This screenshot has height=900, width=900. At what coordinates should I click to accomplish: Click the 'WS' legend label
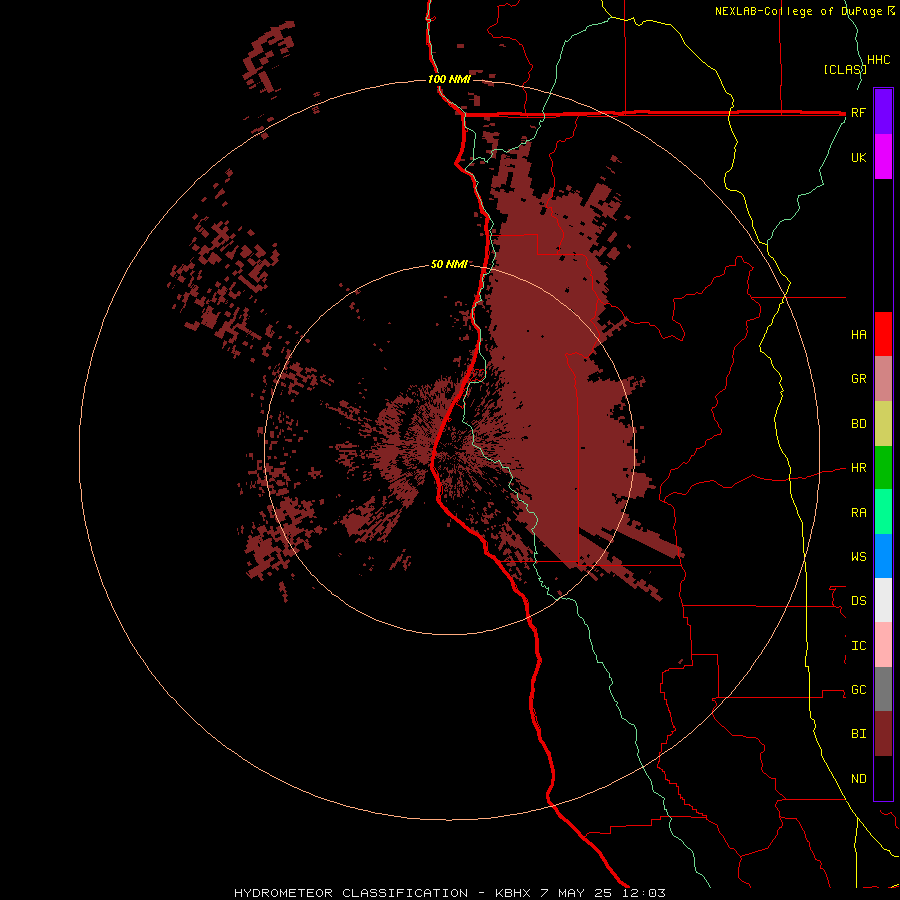(x=858, y=557)
